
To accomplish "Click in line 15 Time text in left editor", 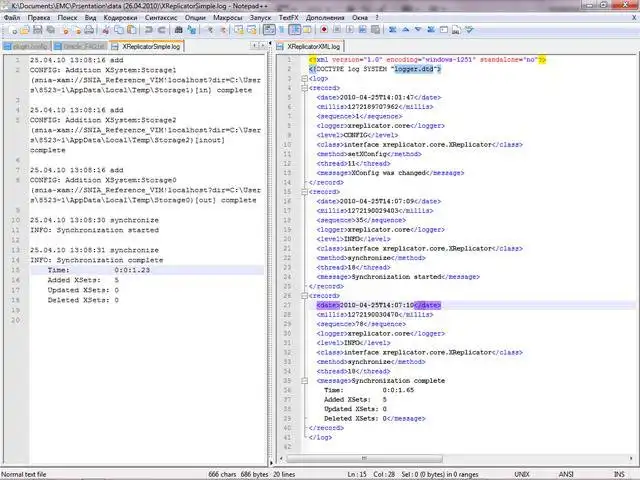I will [58, 270].
